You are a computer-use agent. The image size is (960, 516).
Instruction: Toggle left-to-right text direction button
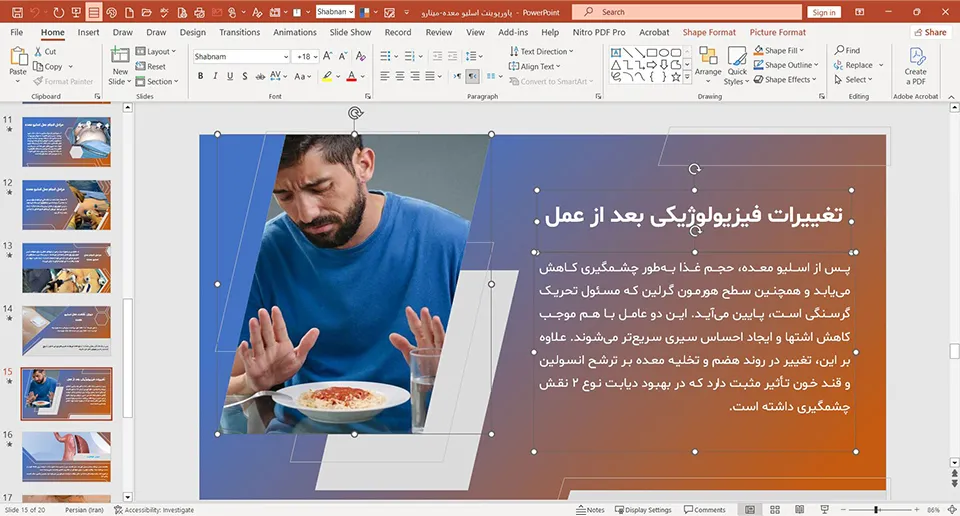457,76
